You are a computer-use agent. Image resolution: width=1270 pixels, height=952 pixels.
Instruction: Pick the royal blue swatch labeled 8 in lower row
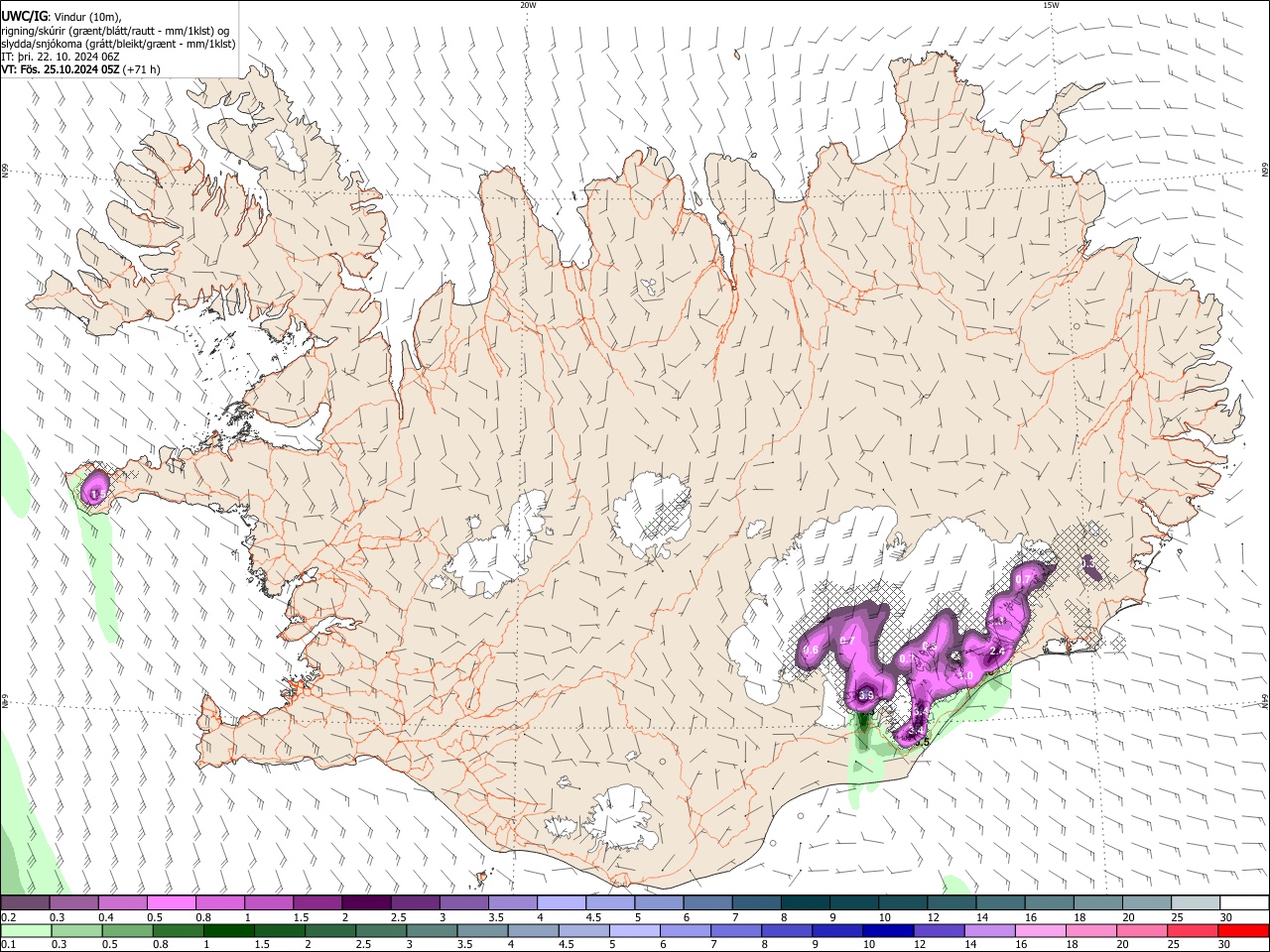coord(786,931)
